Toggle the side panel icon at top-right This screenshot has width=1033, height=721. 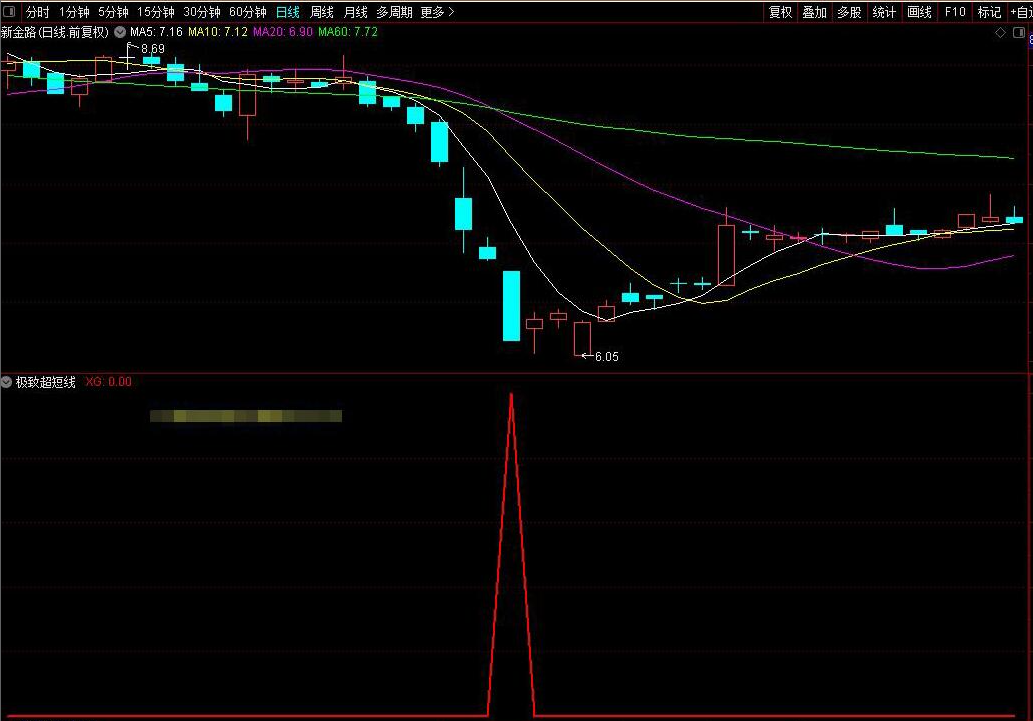pyautogui.click(x=1019, y=33)
